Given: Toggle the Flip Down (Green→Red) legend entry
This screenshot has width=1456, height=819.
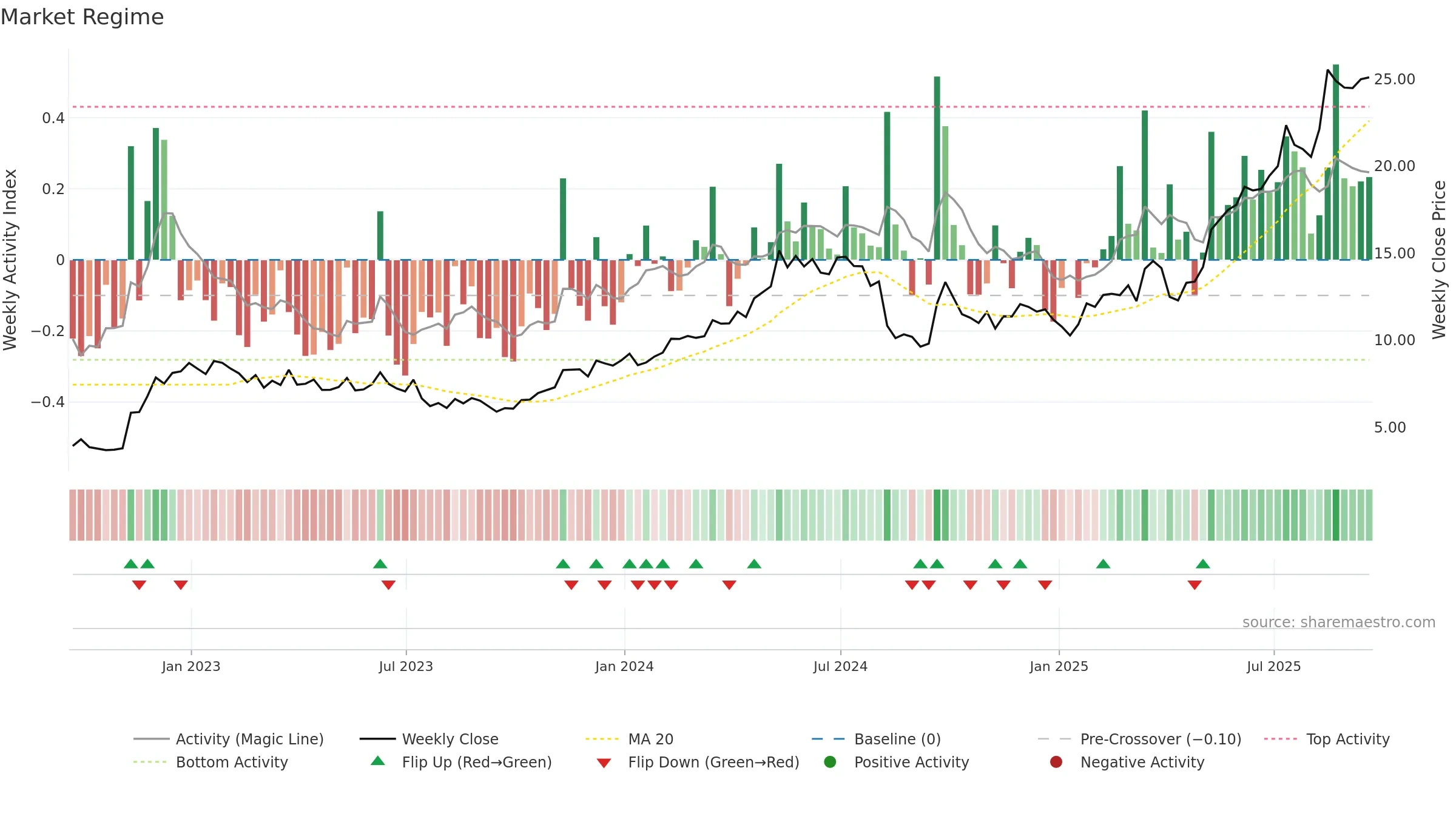Looking at the screenshot, I should pos(698,762).
